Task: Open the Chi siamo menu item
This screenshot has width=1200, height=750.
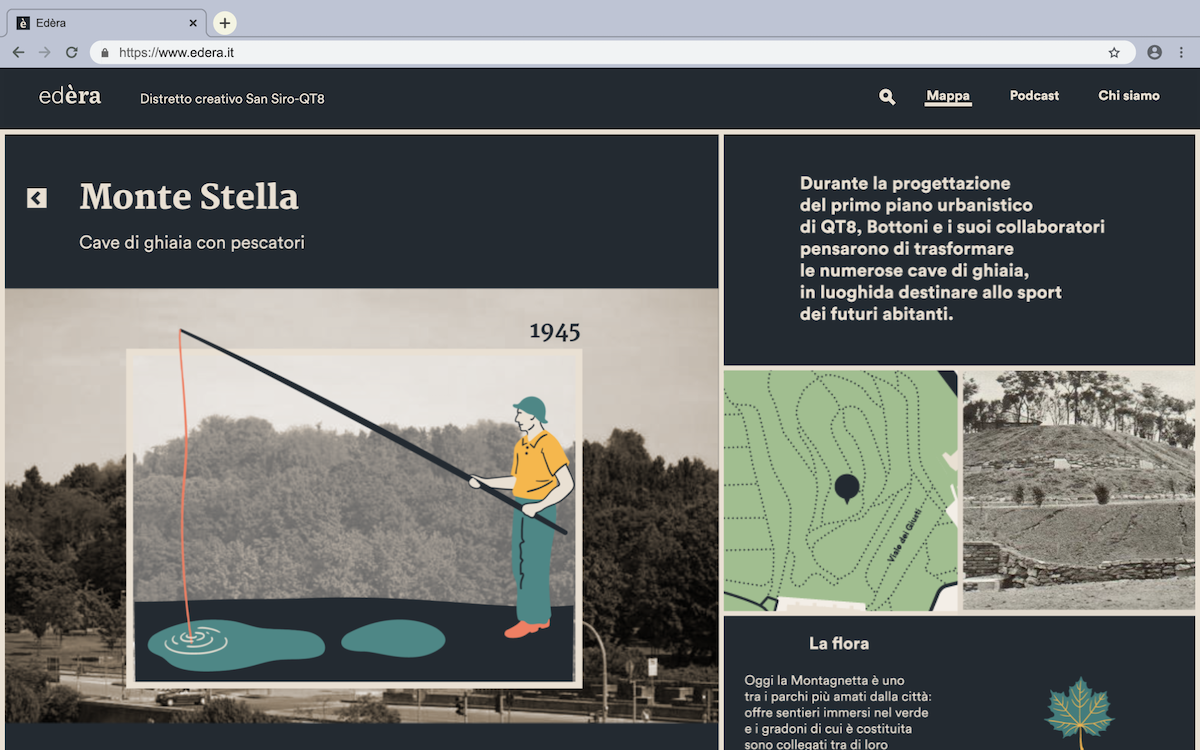Action: point(1129,96)
